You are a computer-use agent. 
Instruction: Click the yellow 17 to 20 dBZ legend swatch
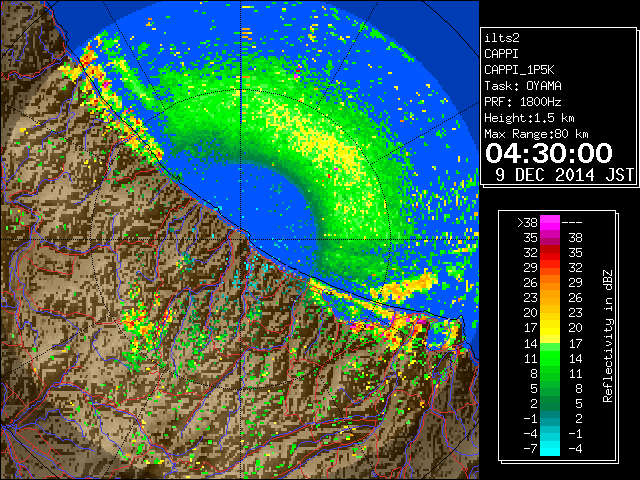550,328
